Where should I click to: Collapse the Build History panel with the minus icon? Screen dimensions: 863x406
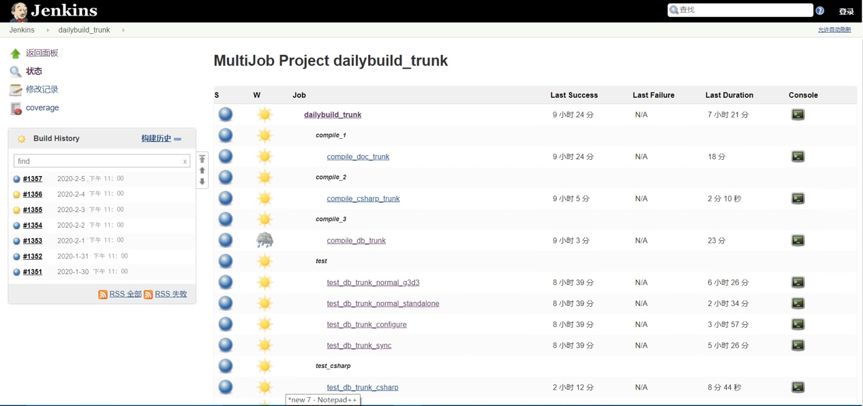[x=178, y=139]
